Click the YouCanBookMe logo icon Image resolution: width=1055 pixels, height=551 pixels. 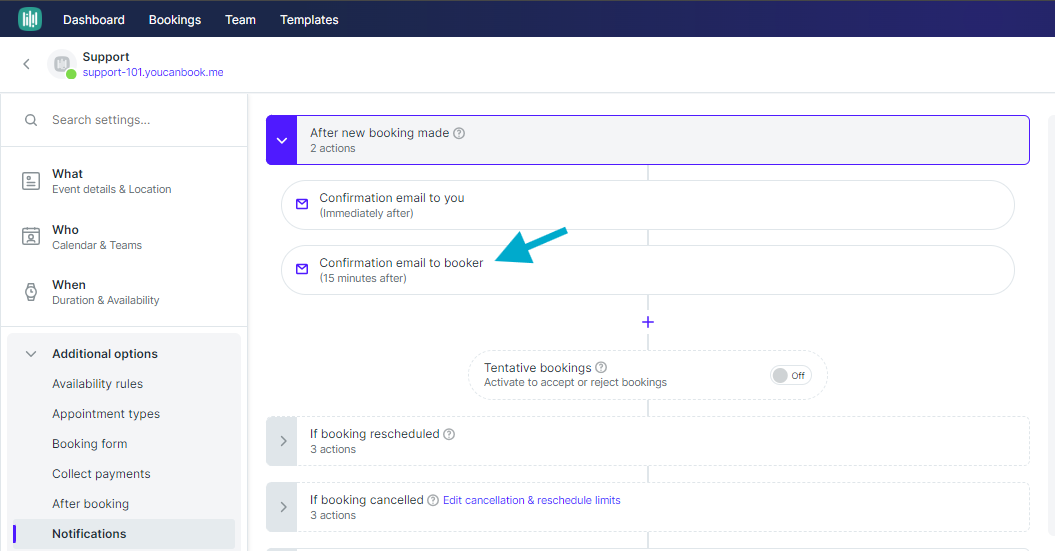coord(30,19)
